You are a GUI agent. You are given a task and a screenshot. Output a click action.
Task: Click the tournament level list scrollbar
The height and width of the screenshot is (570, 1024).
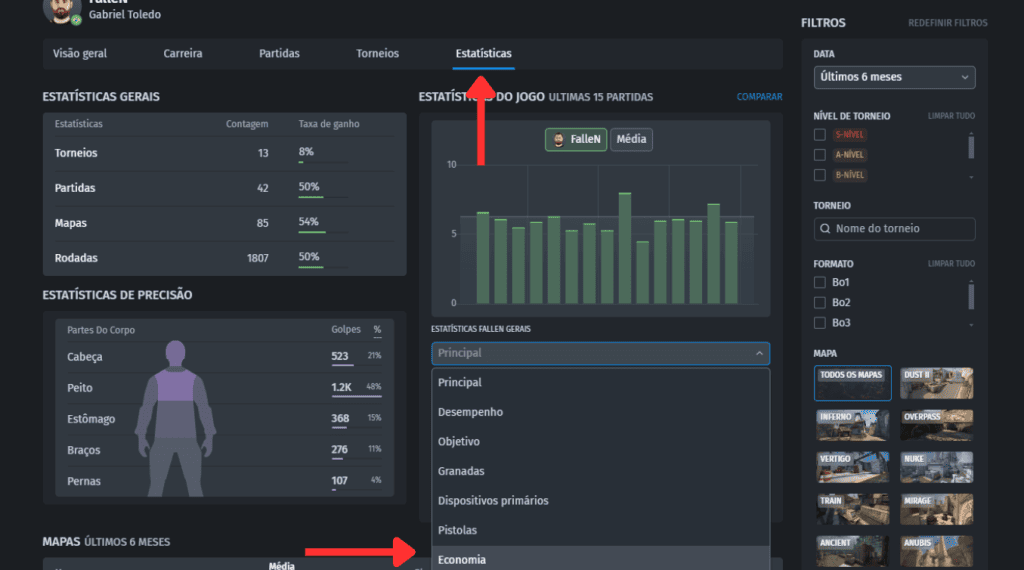click(971, 146)
